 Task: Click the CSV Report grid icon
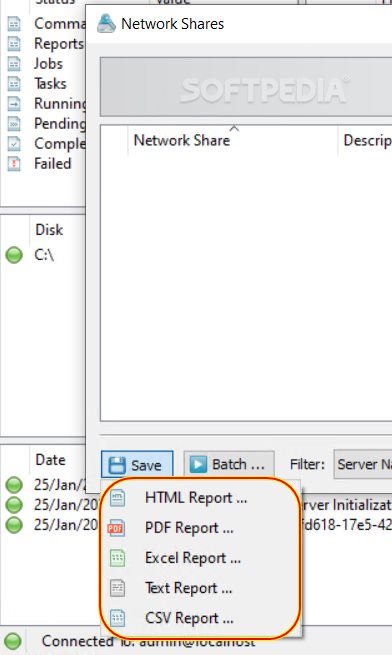[x=117, y=618]
